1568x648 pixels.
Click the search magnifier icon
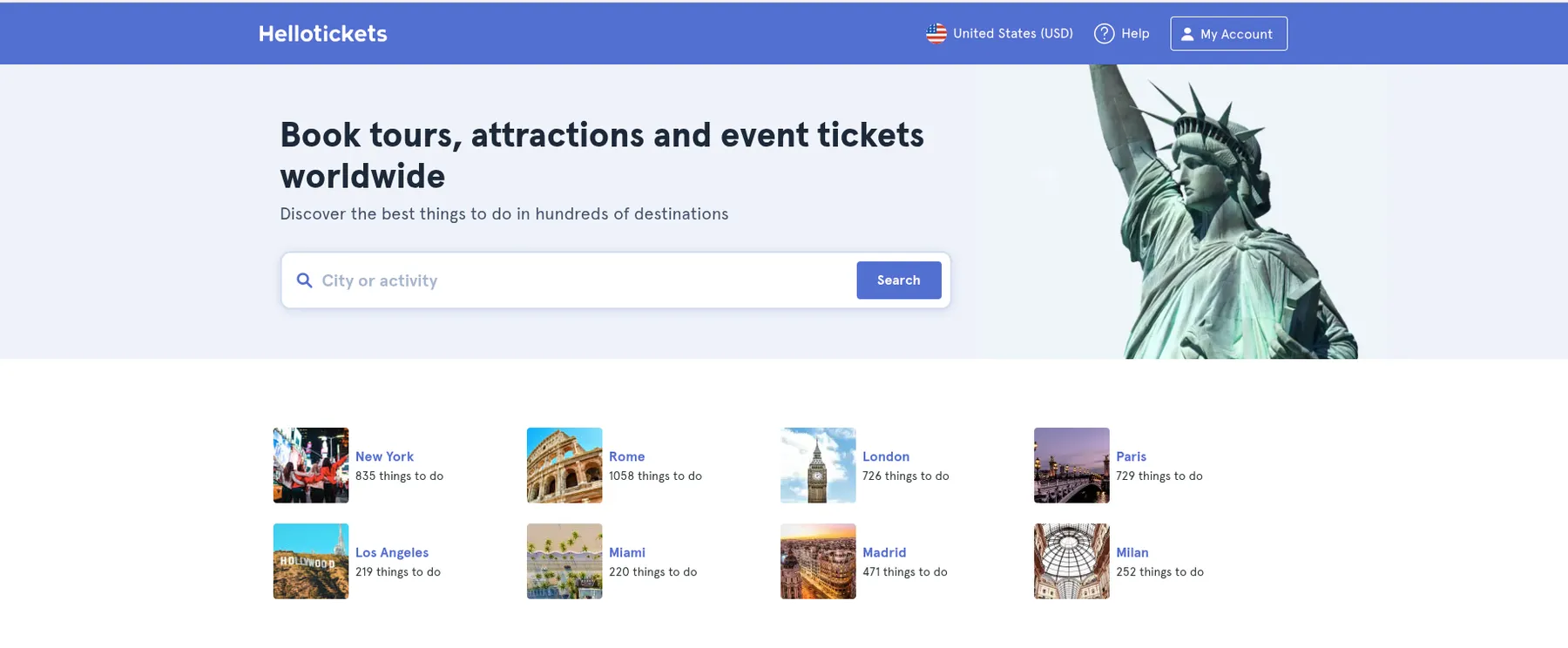[x=304, y=280]
